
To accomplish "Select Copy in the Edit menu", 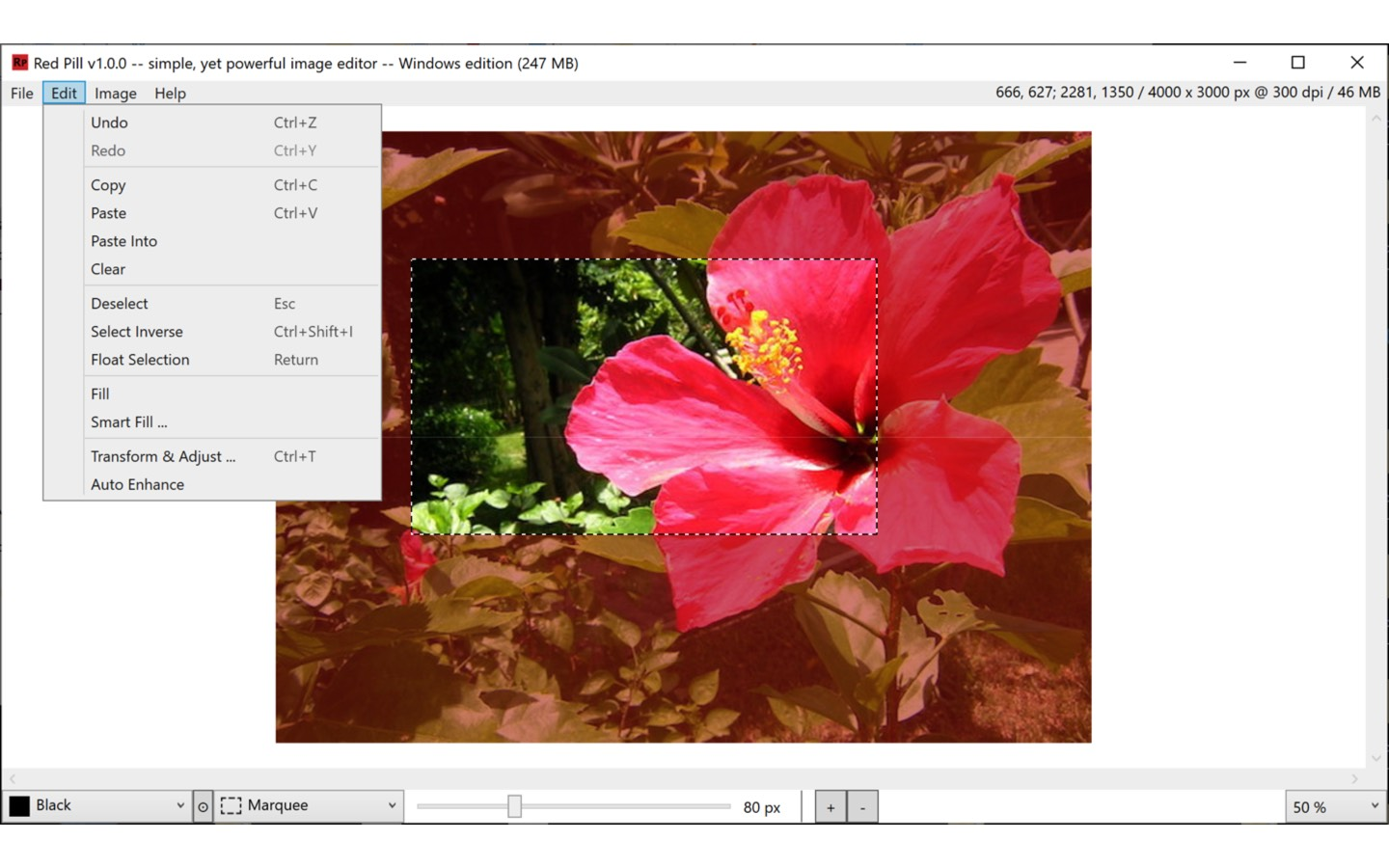I will click(x=108, y=185).
